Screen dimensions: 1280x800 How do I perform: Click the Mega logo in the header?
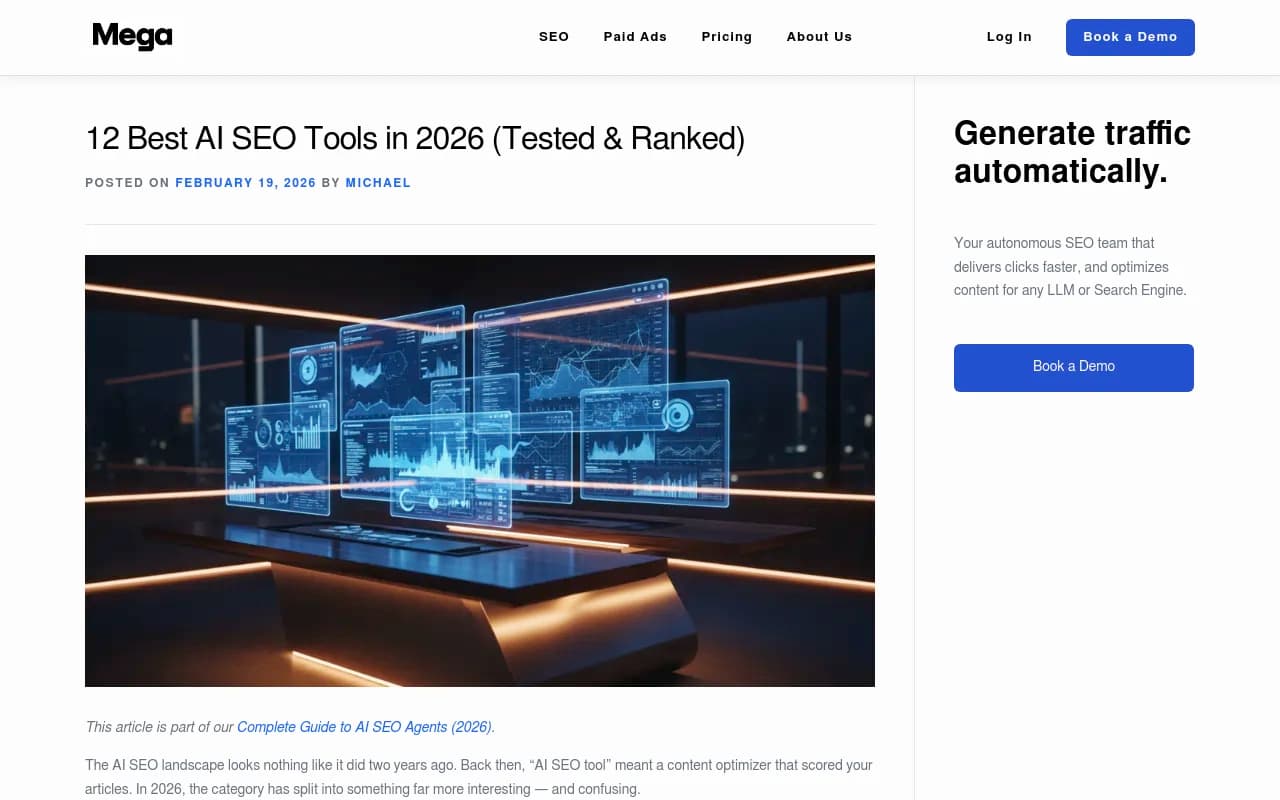tap(132, 36)
